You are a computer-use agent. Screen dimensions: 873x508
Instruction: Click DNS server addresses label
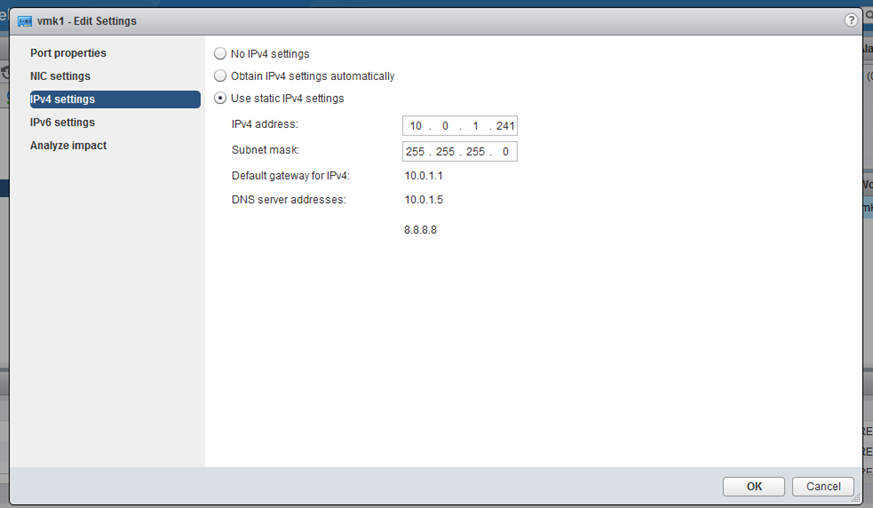[x=289, y=199]
